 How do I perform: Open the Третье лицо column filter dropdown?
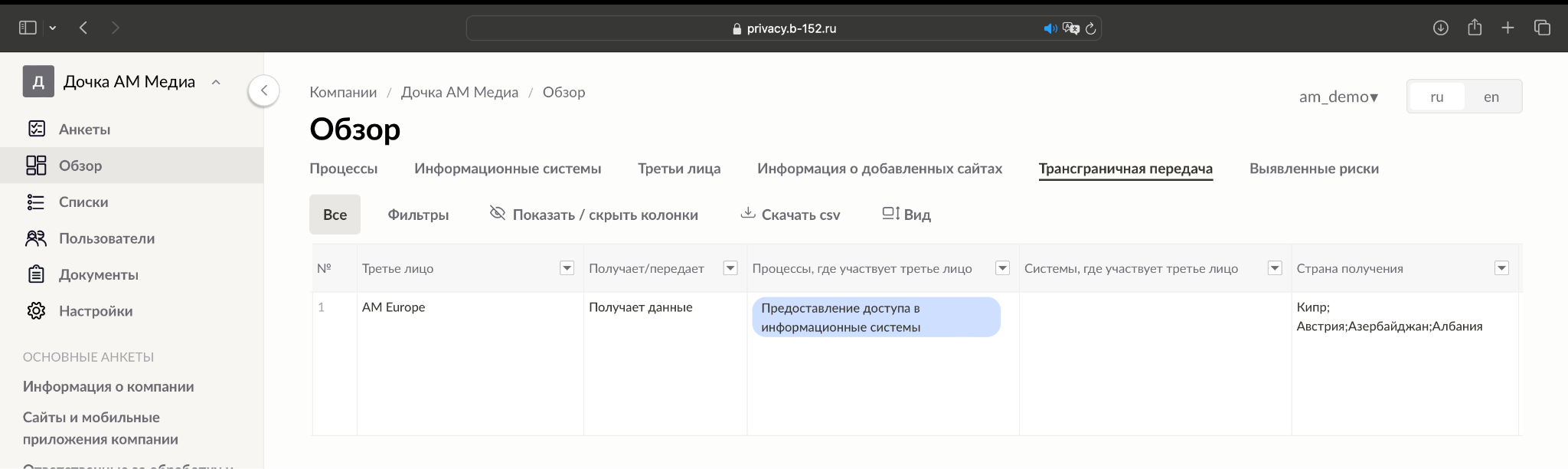[x=567, y=268]
